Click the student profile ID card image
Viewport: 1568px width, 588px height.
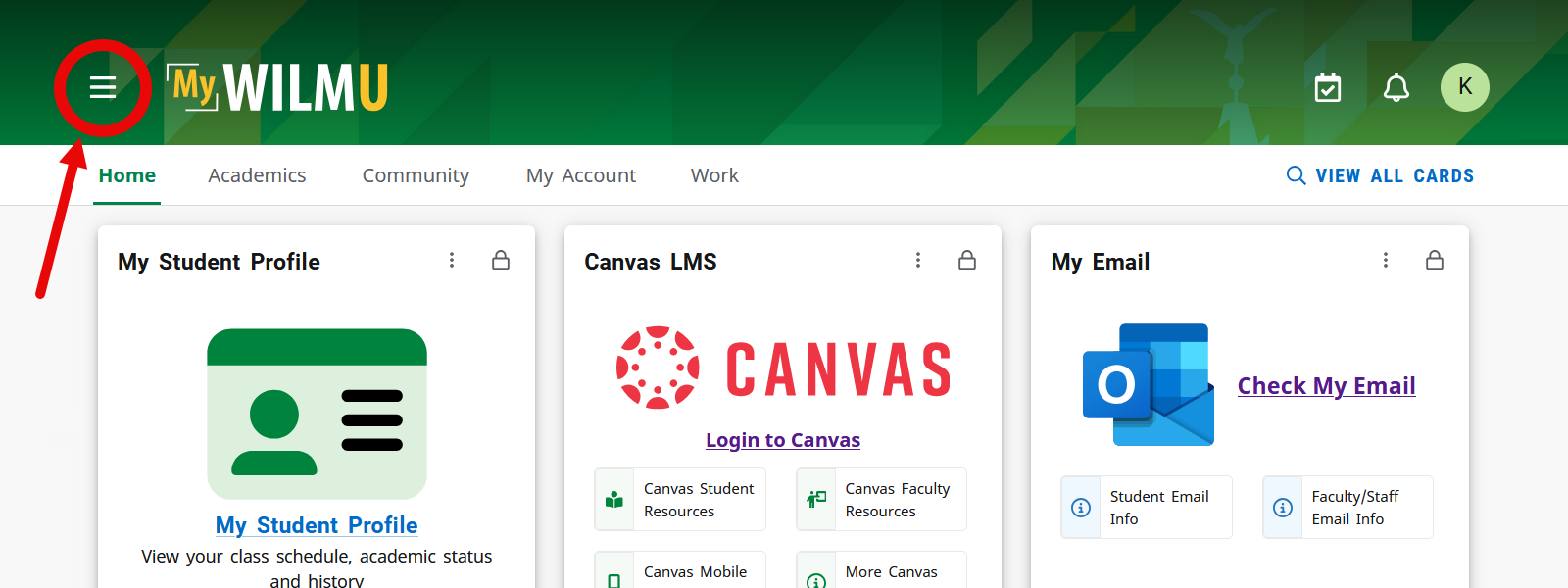[317, 414]
